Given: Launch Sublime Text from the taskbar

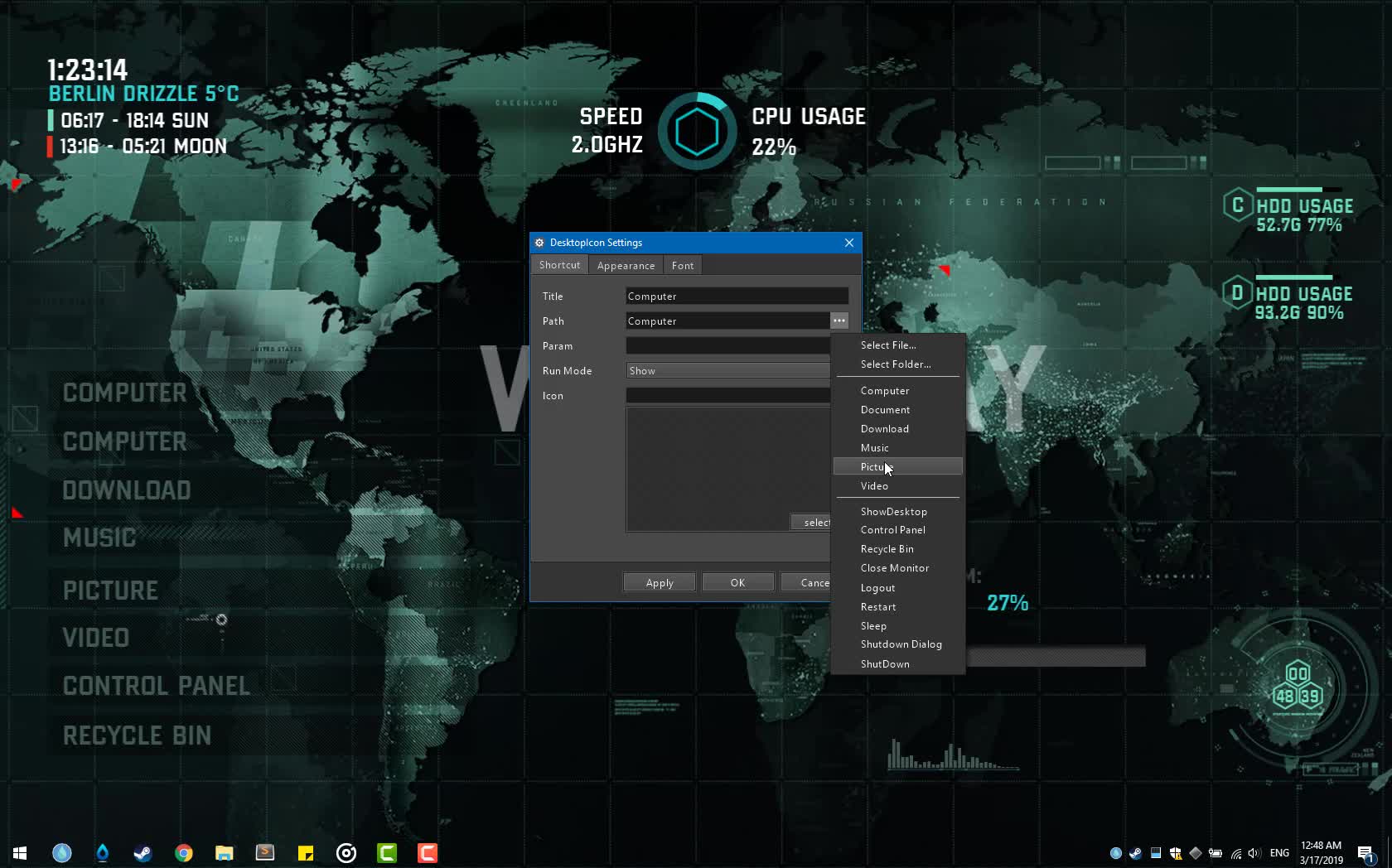Looking at the screenshot, I should click(x=265, y=853).
